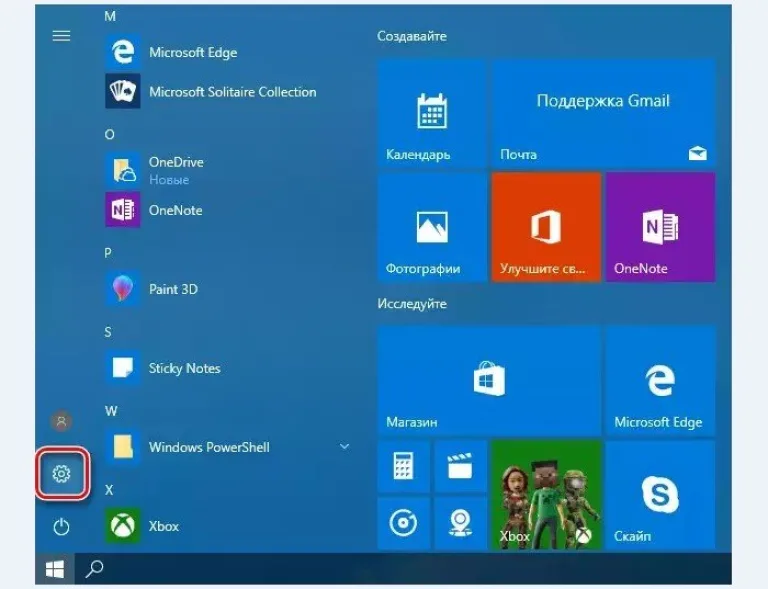Click the letter W section header
Image resolution: width=768 pixels, height=589 pixels.
pos(111,411)
